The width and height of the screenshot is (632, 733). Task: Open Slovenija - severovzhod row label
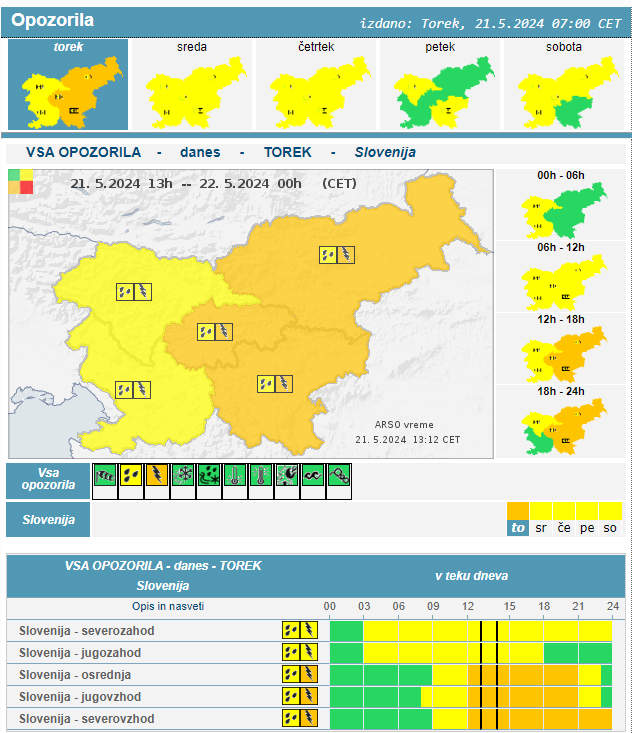[x=86, y=719]
